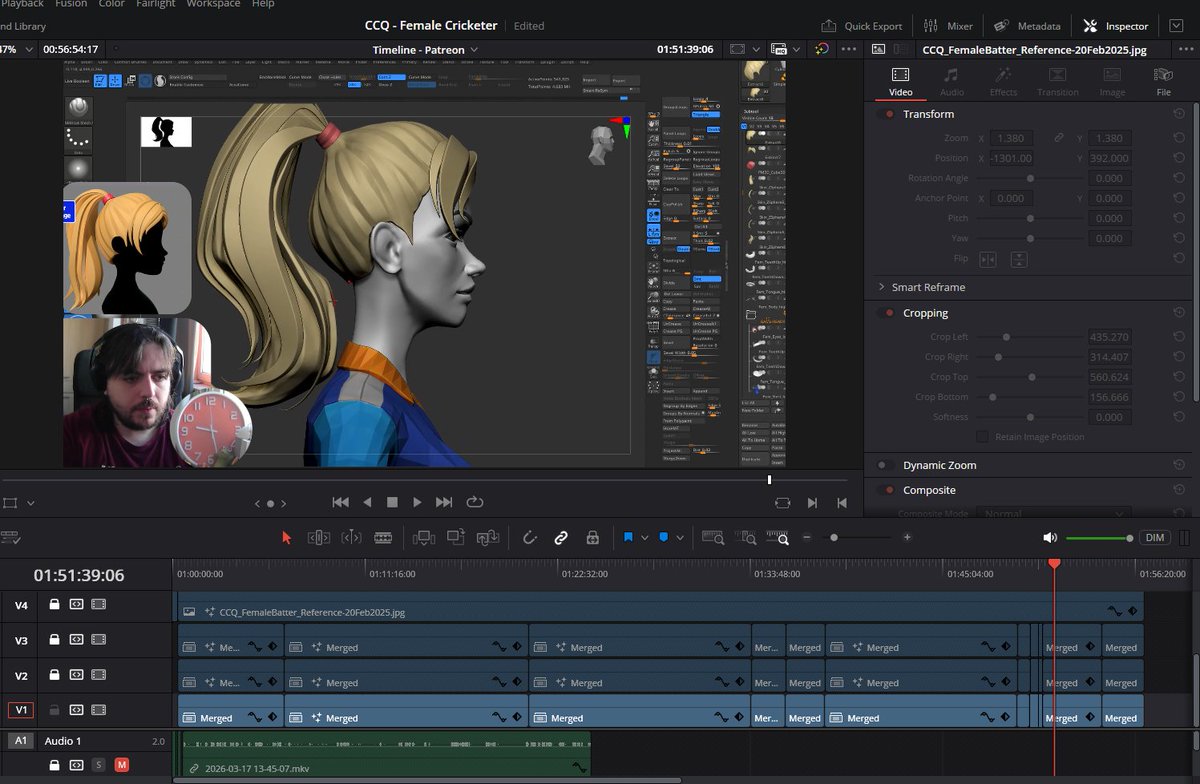Disable the Cropping section toggle
The height and width of the screenshot is (784, 1200).
(886, 313)
